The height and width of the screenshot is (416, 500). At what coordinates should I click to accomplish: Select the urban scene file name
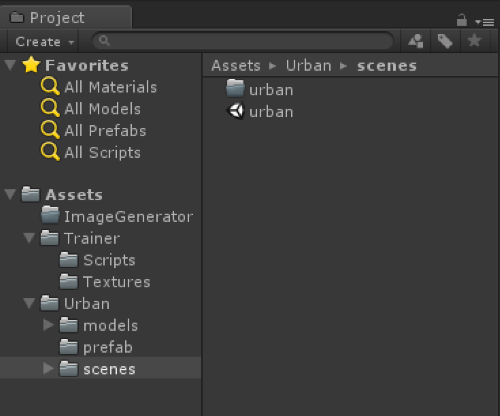coord(271,112)
